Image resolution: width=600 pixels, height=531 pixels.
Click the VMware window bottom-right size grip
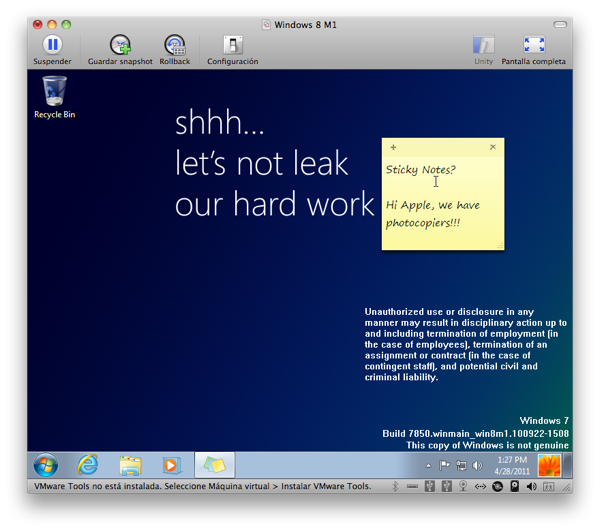coord(567,487)
